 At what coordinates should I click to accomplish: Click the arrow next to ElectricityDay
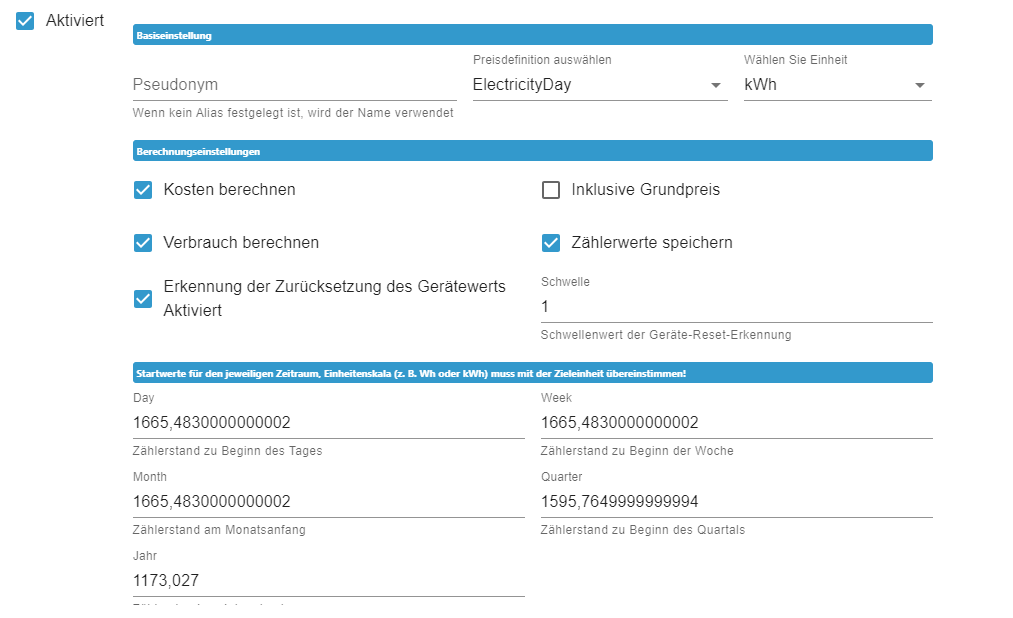[715, 85]
